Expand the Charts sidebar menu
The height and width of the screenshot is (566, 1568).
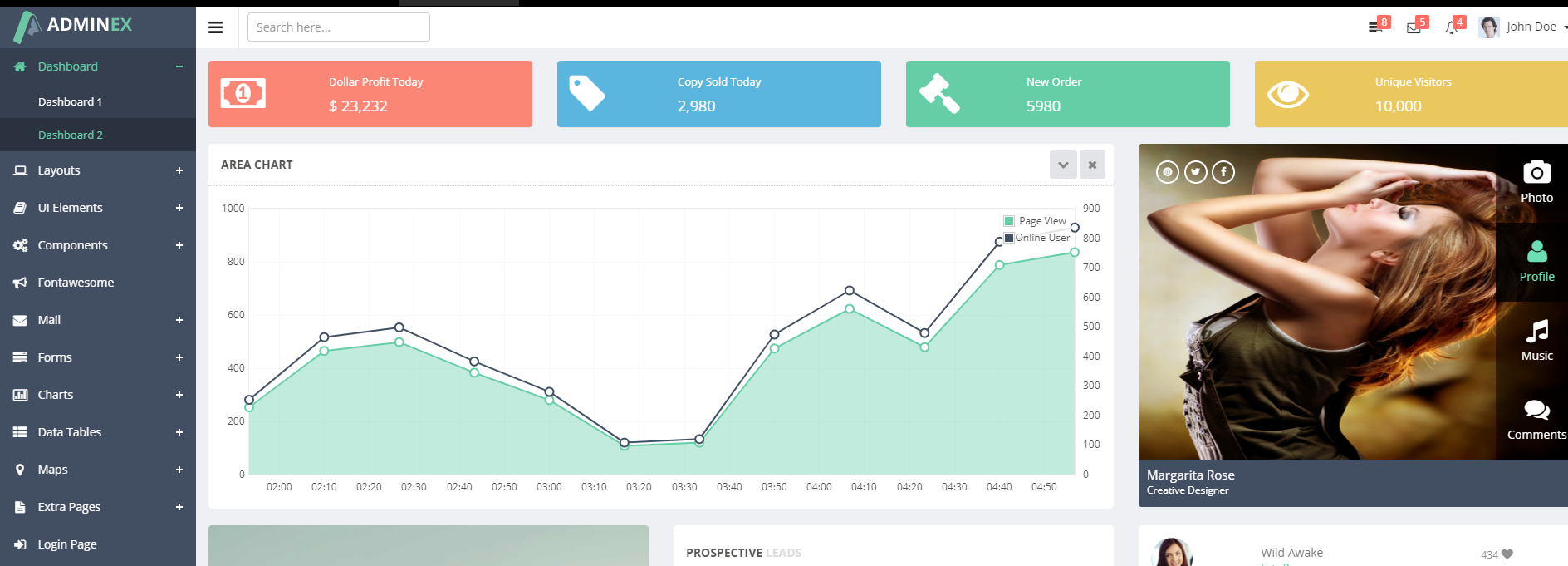56,395
